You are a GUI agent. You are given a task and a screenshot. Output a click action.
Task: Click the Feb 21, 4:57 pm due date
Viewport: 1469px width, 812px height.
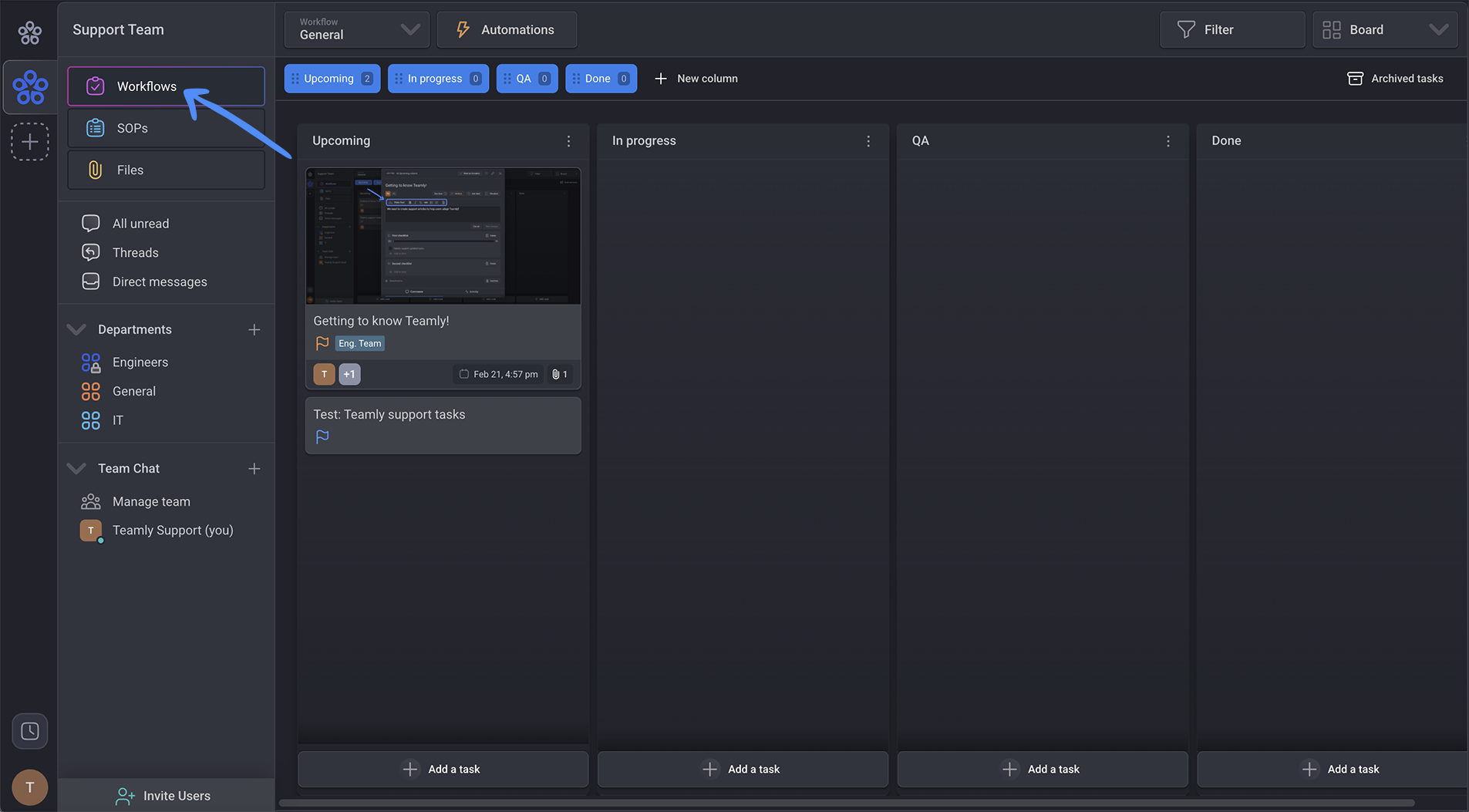[x=498, y=374]
